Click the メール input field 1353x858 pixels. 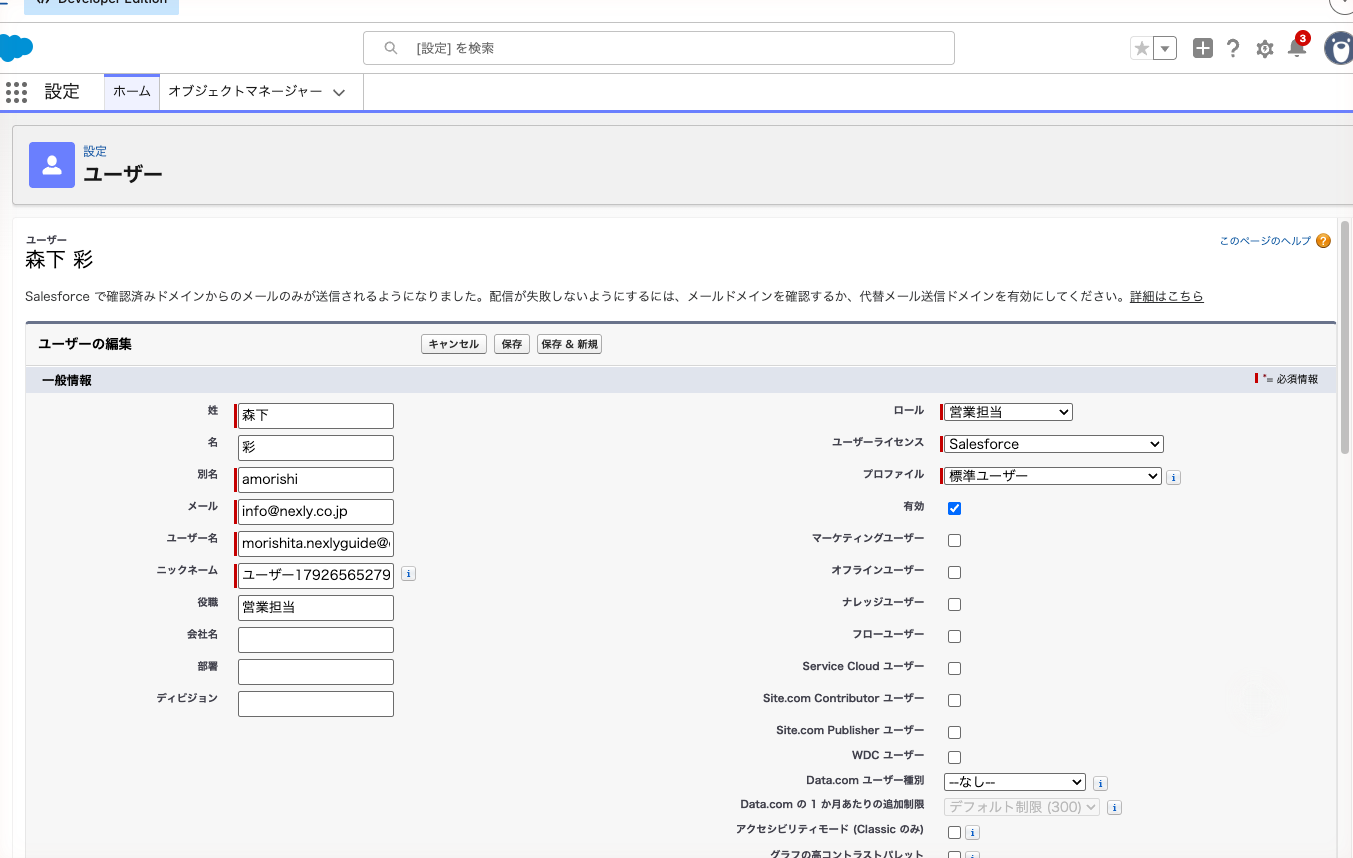316,512
